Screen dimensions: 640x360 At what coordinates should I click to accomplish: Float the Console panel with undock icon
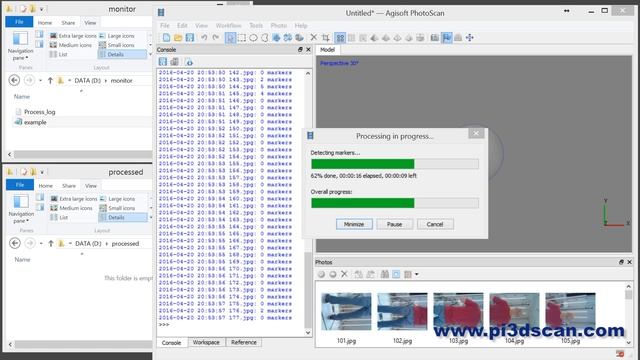[300, 49]
